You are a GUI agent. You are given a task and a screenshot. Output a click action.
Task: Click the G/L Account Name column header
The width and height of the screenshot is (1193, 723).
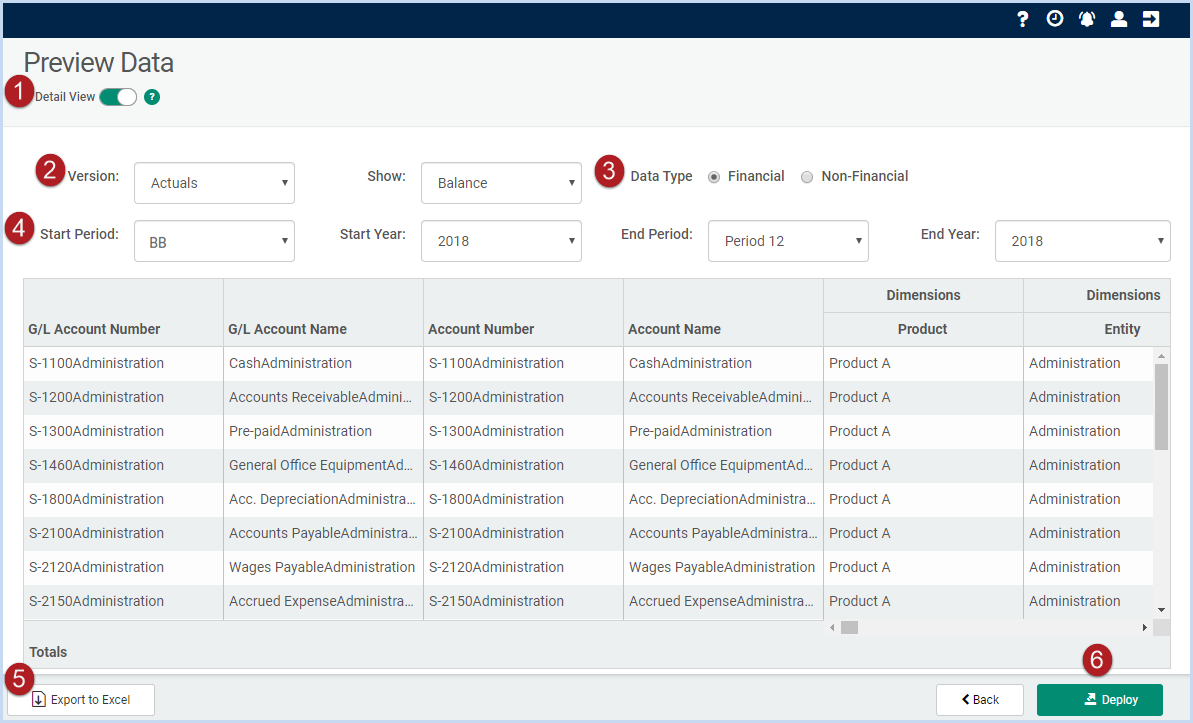pyautogui.click(x=288, y=330)
